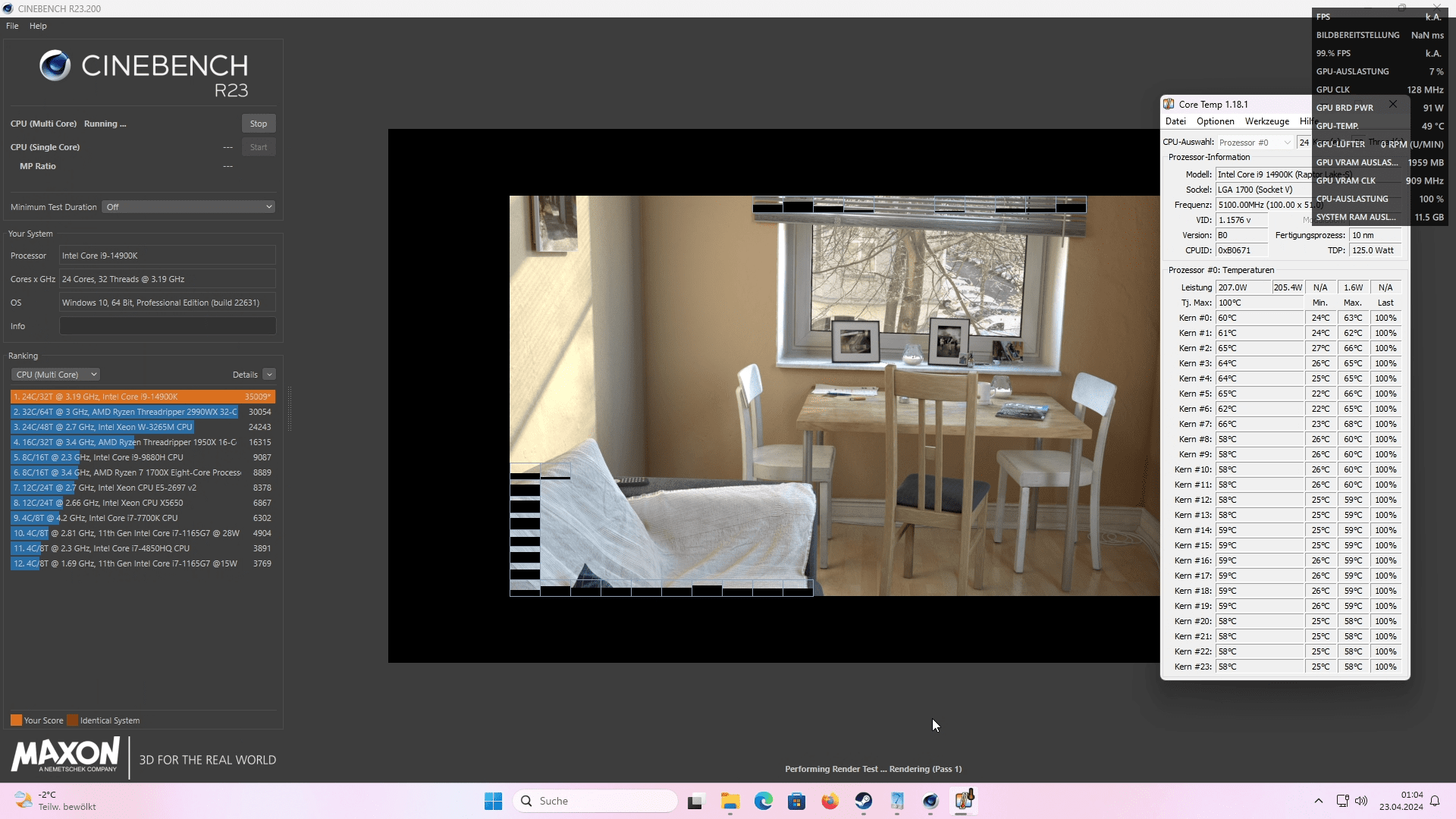Stop the CPU Multi Core test
The height and width of the screenshot is (819, 1456).
258,124
